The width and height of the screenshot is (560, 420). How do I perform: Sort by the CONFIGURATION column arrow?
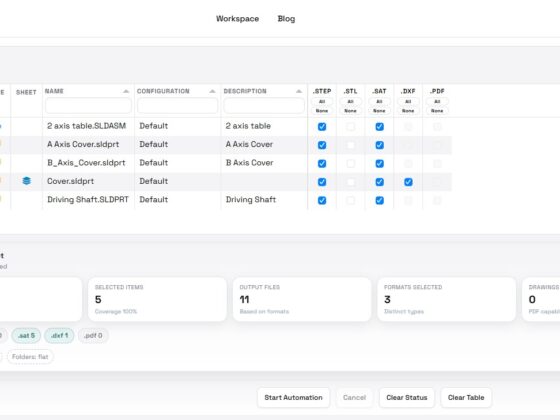[x=212, y=91]
